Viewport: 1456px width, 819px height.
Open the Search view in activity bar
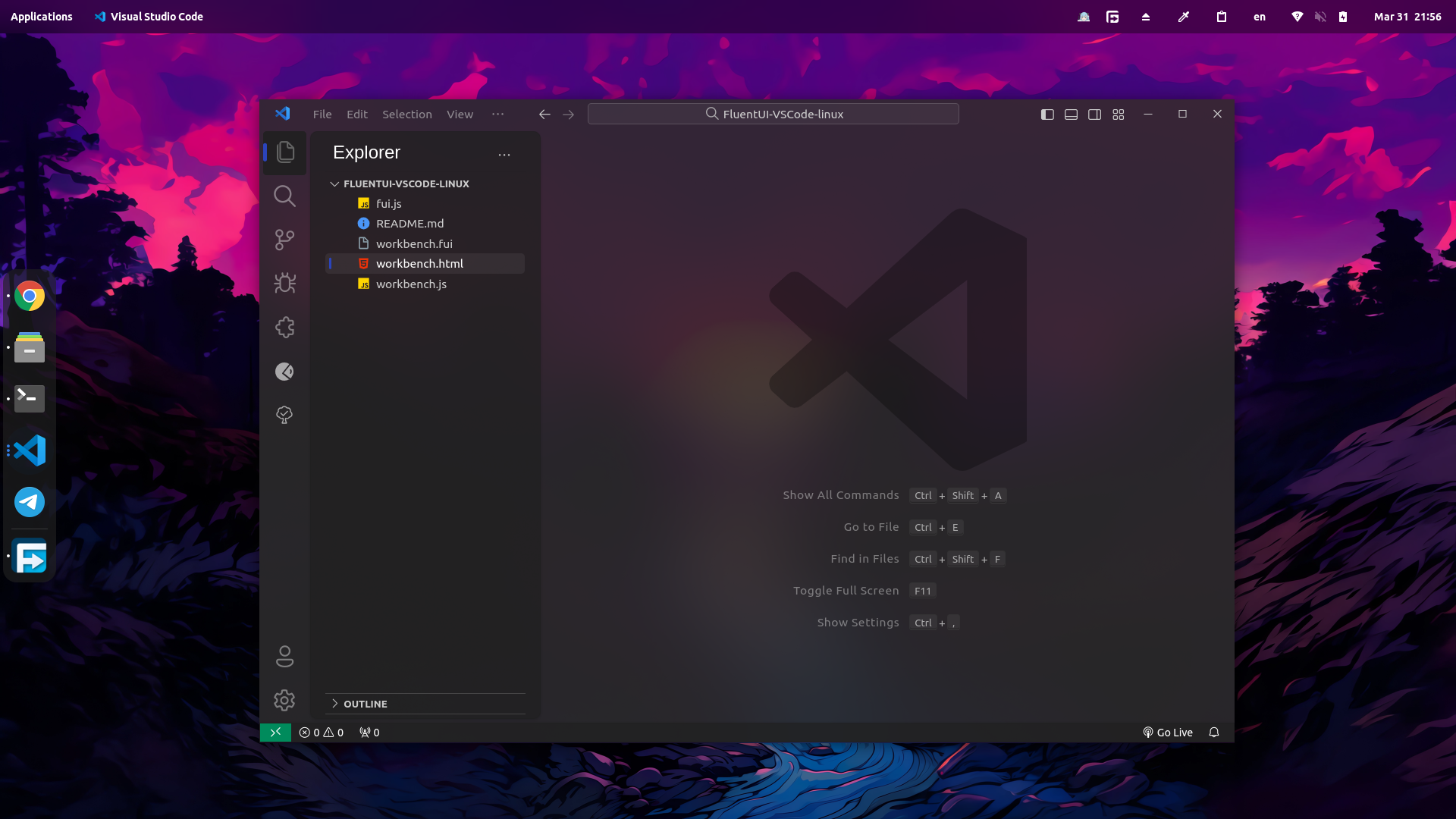(284, 196)
